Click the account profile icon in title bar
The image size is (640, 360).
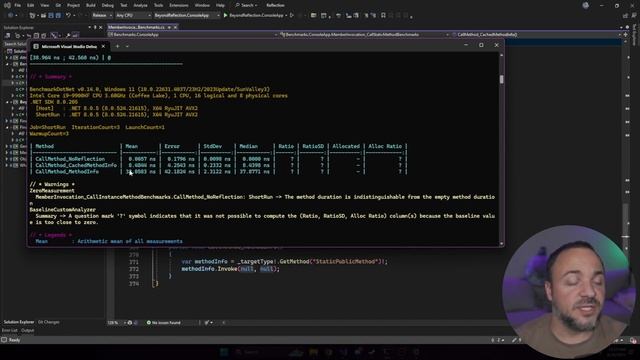click(585, 5)
